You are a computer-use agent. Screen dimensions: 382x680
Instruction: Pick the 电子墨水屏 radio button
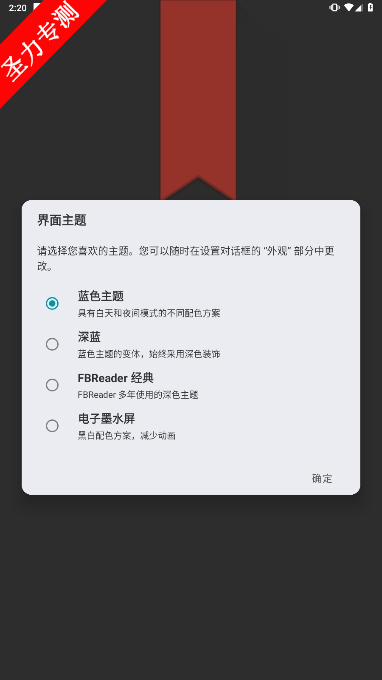[x=52, y=426]
